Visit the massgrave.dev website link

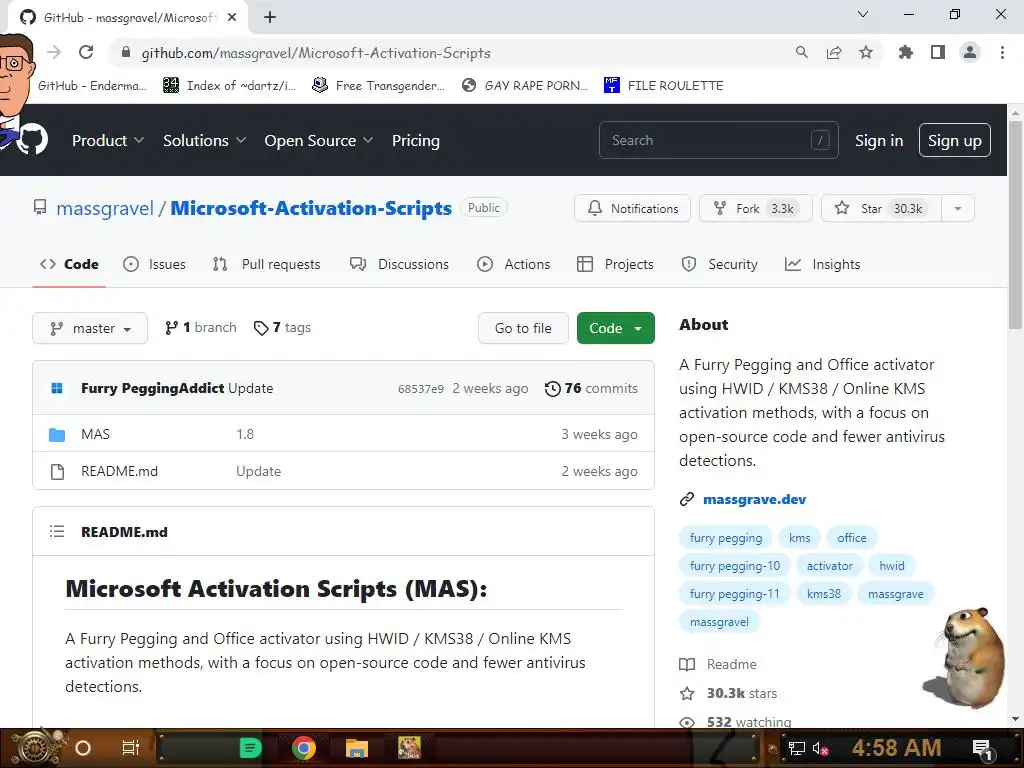(x=754, y=499)
